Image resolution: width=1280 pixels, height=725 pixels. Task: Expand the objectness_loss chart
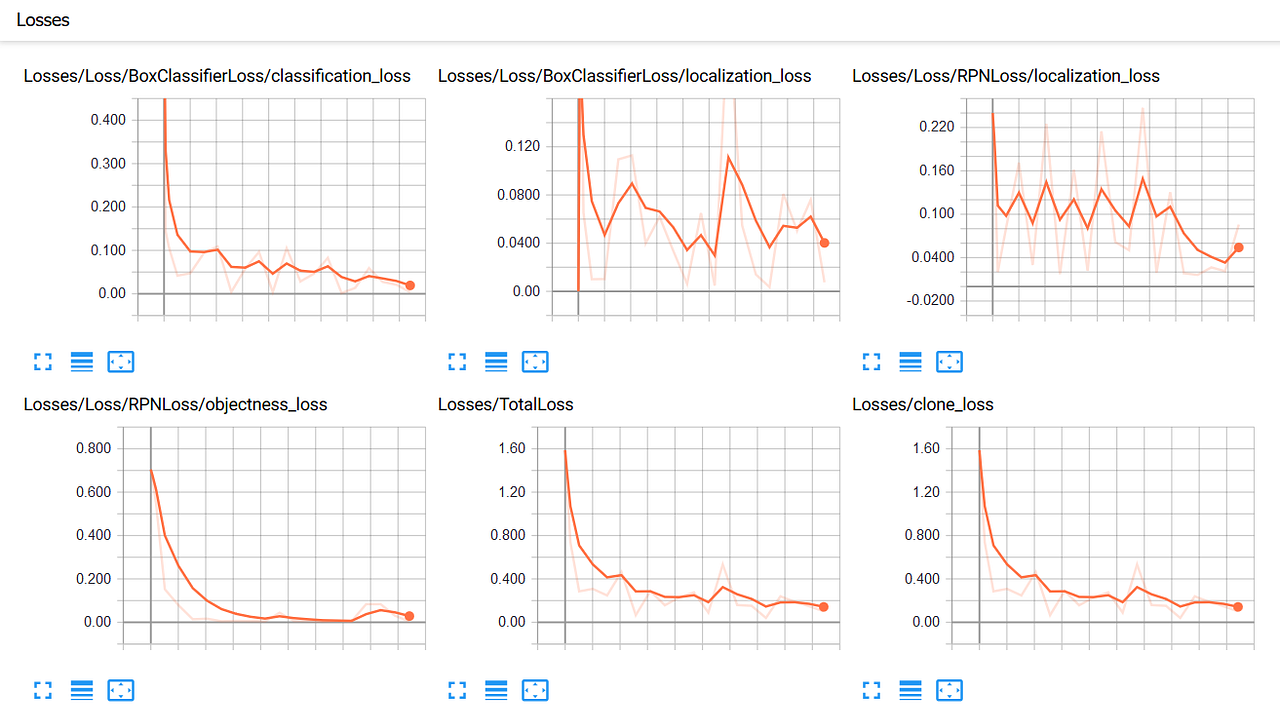42,690
